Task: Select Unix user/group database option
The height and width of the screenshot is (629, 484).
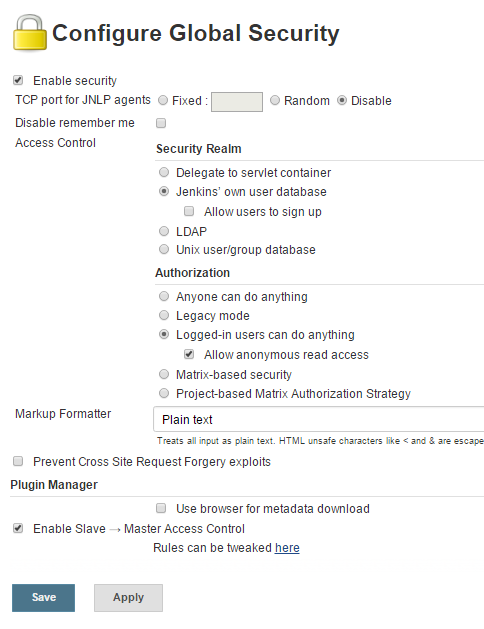Action: [164, 250]
